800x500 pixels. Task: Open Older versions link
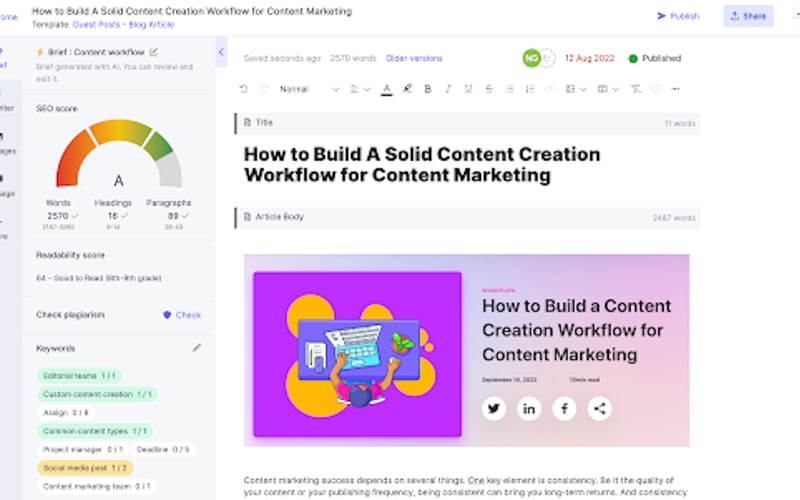[x=414, y=58]
